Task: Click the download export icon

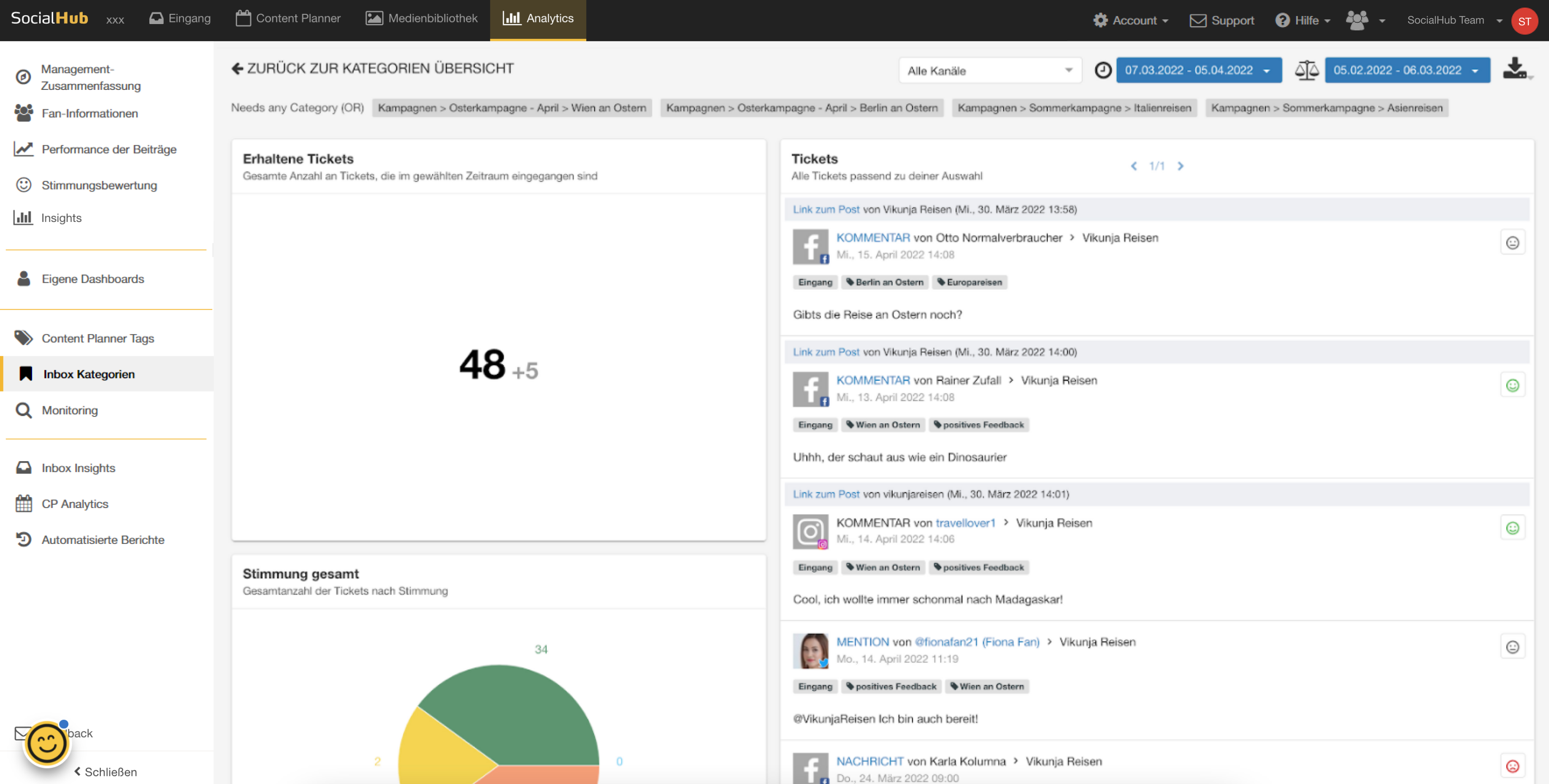Action: pyautogui.click(x=1514, y=69)
